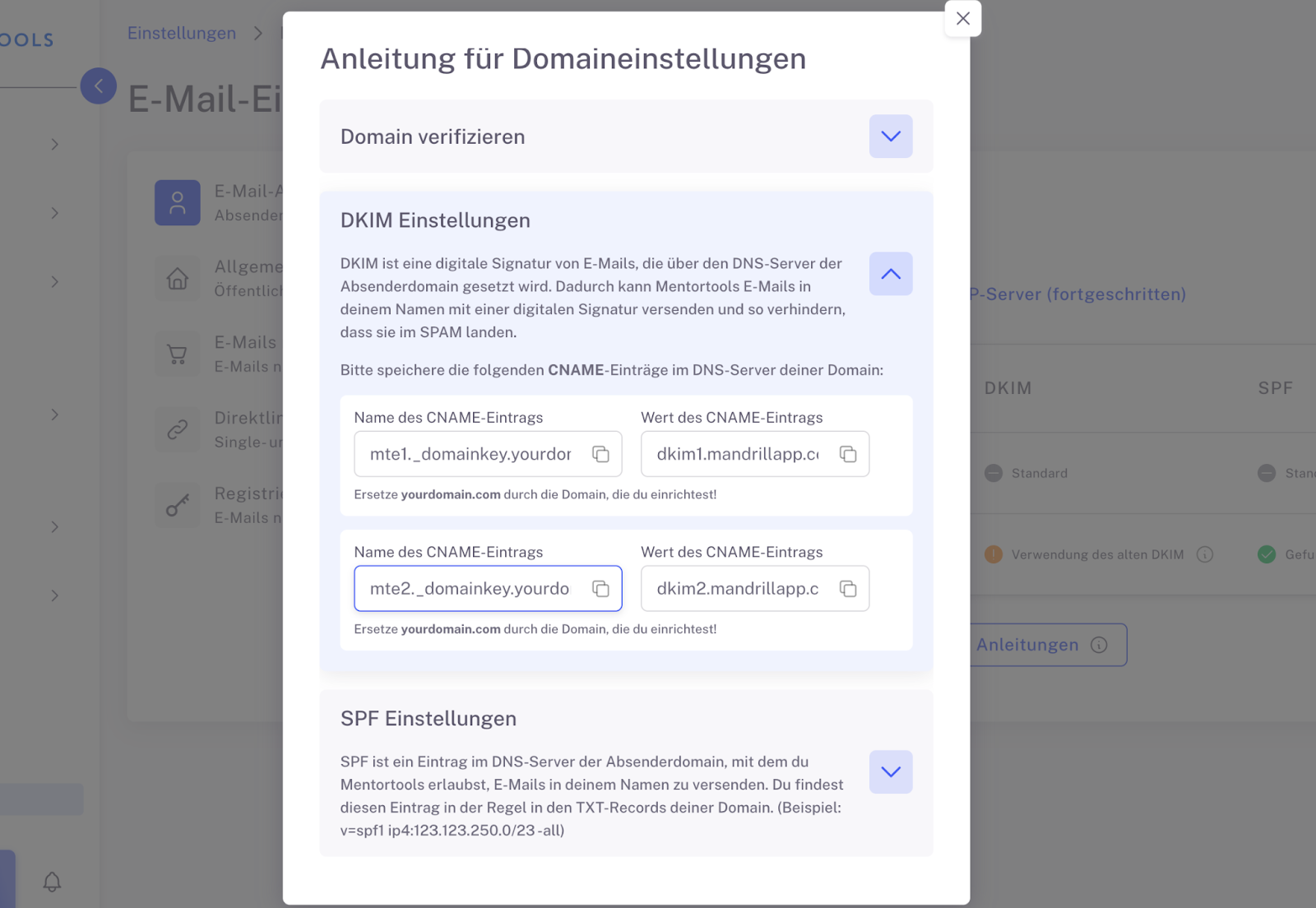This screenshot has height=908, width=1316.
Task: Select the dkim1.mandrillapp value field
Action: [x=755, y=454]
